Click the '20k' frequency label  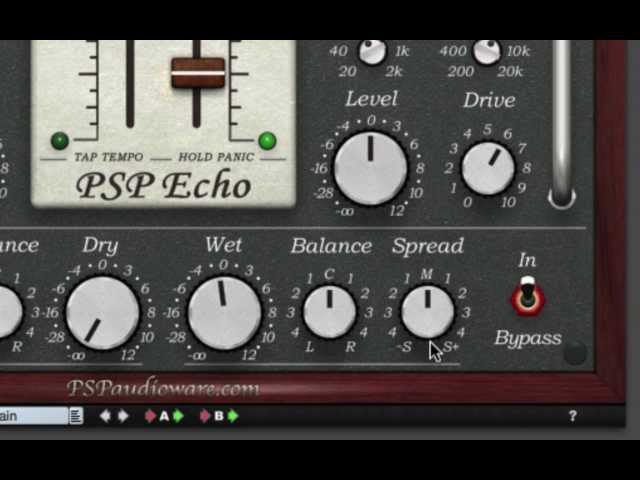coord(510,71)
